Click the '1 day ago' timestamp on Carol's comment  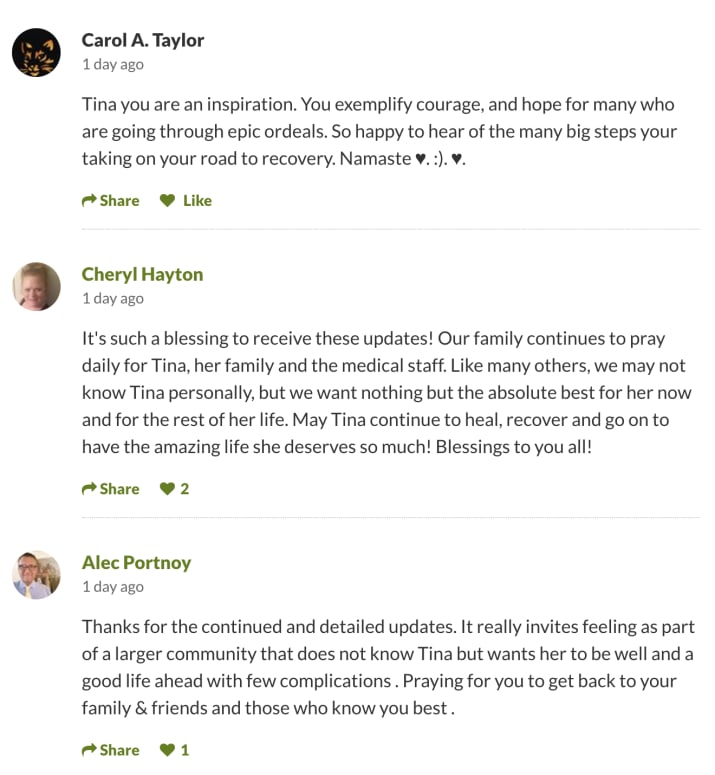coord(113,64)
